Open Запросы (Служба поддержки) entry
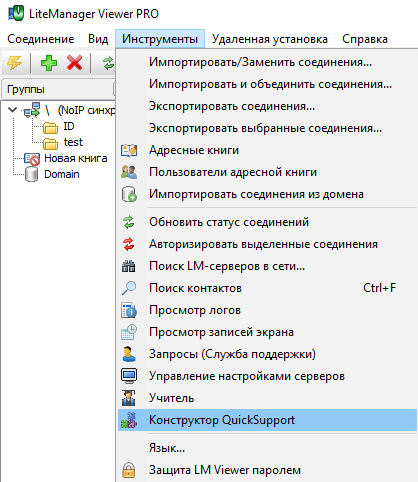This screenshot has height=482, width=418. coord(267,354)
